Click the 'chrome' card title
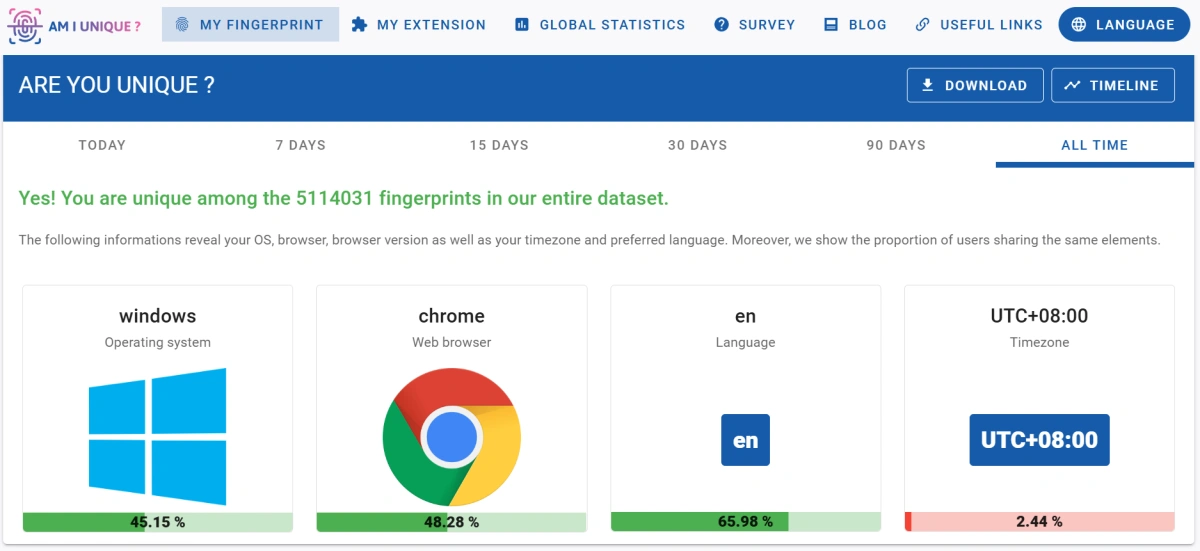The image size is (1200, 551). [x=451, y=316]
